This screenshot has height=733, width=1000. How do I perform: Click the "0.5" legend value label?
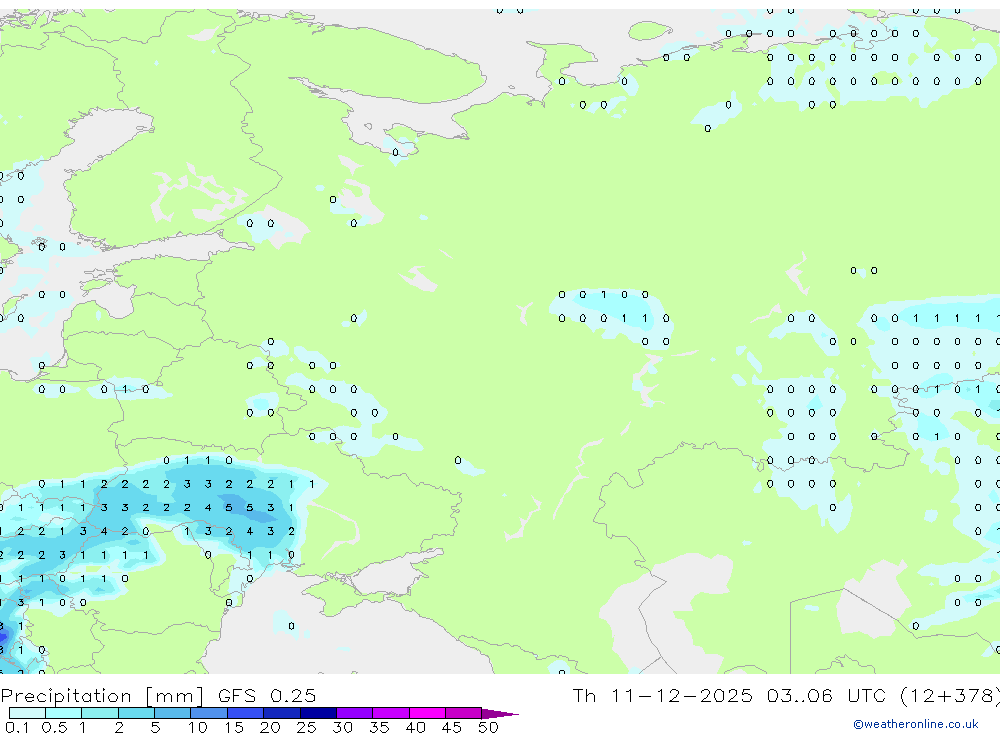[54, 727]
